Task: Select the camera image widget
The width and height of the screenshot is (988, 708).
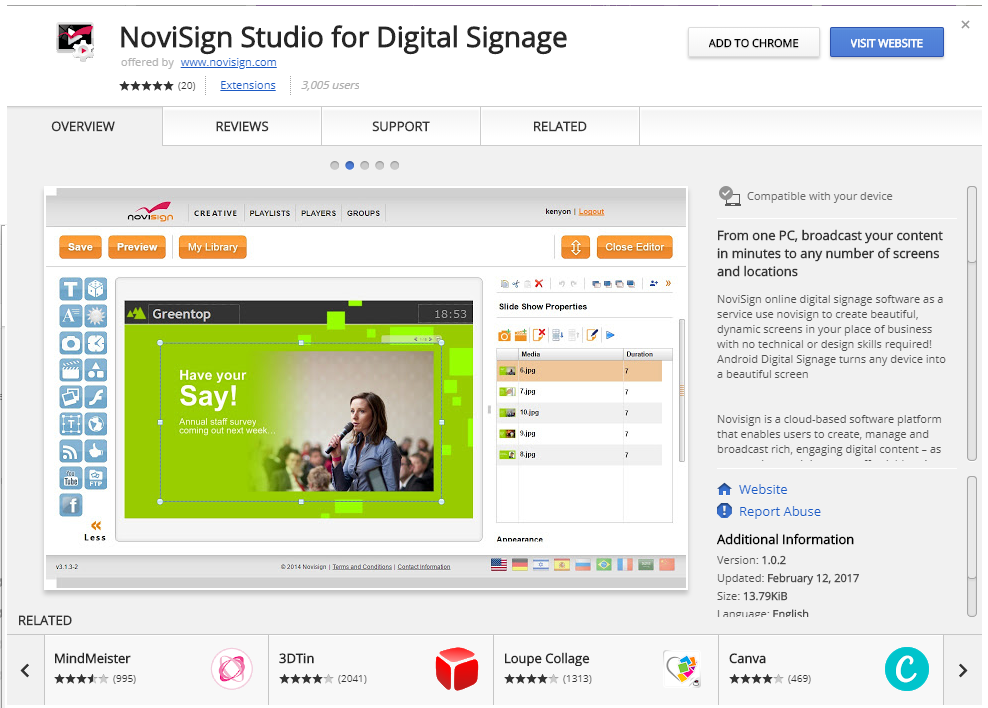Action: pos(71,343)
